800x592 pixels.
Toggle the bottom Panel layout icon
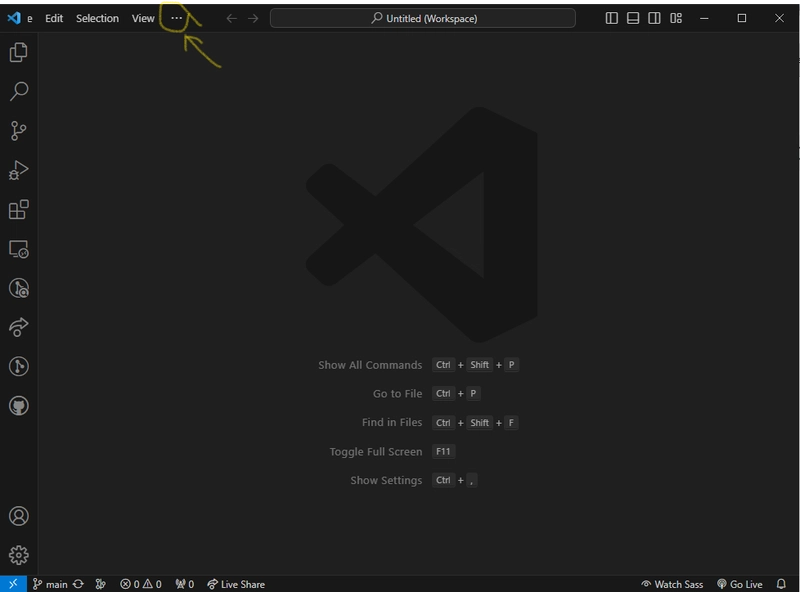point(633,18)
